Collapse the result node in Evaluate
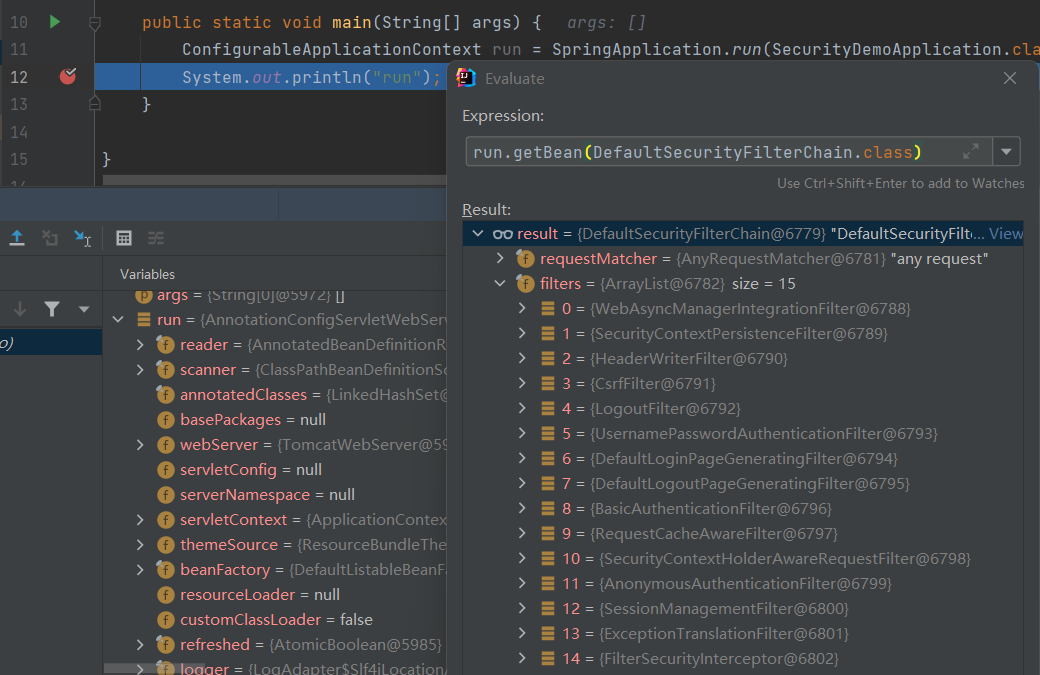Image resolution: width=1040 pixels, height=675 pixels. pyautogui.click(x=478, y=233)
